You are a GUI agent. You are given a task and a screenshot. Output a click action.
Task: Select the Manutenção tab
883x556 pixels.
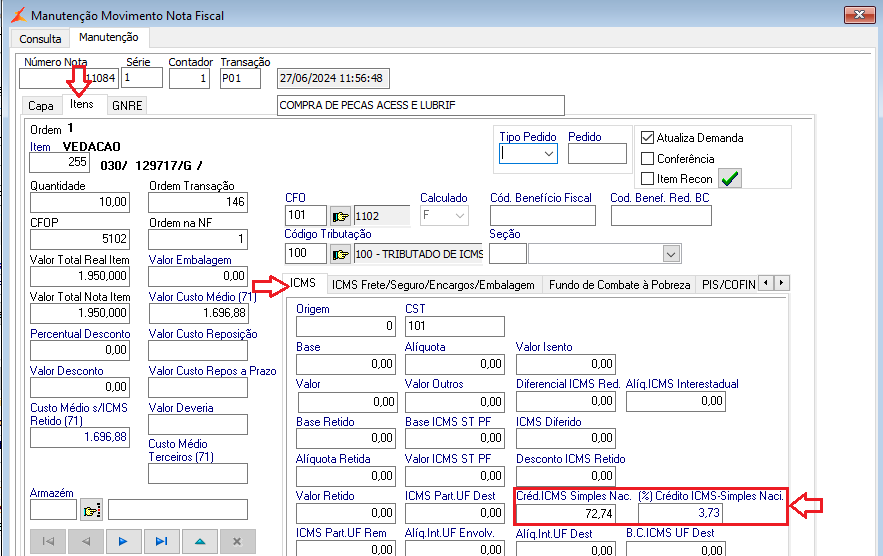(109, 37)
